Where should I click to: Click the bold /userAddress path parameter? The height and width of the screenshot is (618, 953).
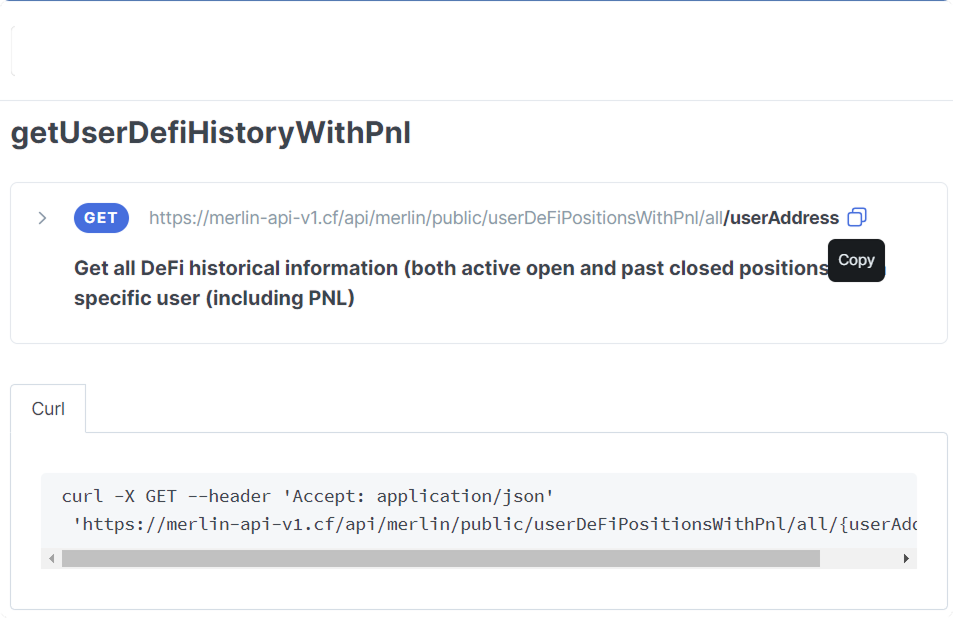[782, 218]
